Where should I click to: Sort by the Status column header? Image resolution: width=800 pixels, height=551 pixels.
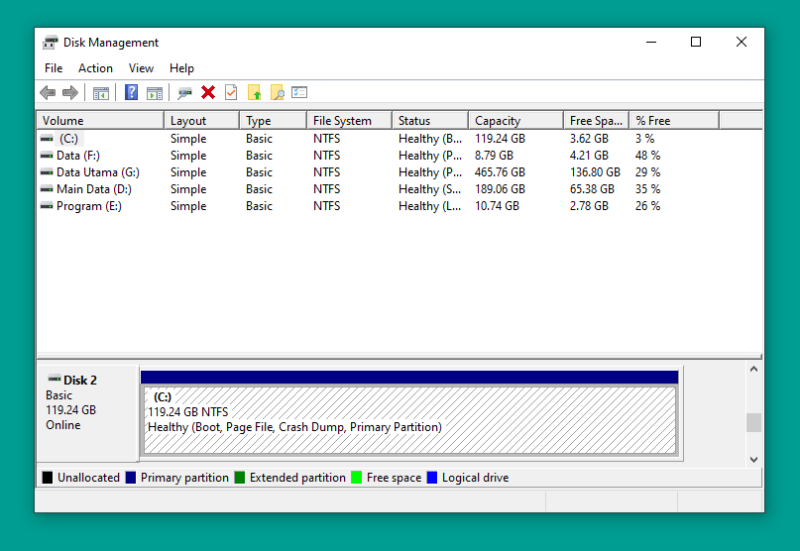[430, 121]
